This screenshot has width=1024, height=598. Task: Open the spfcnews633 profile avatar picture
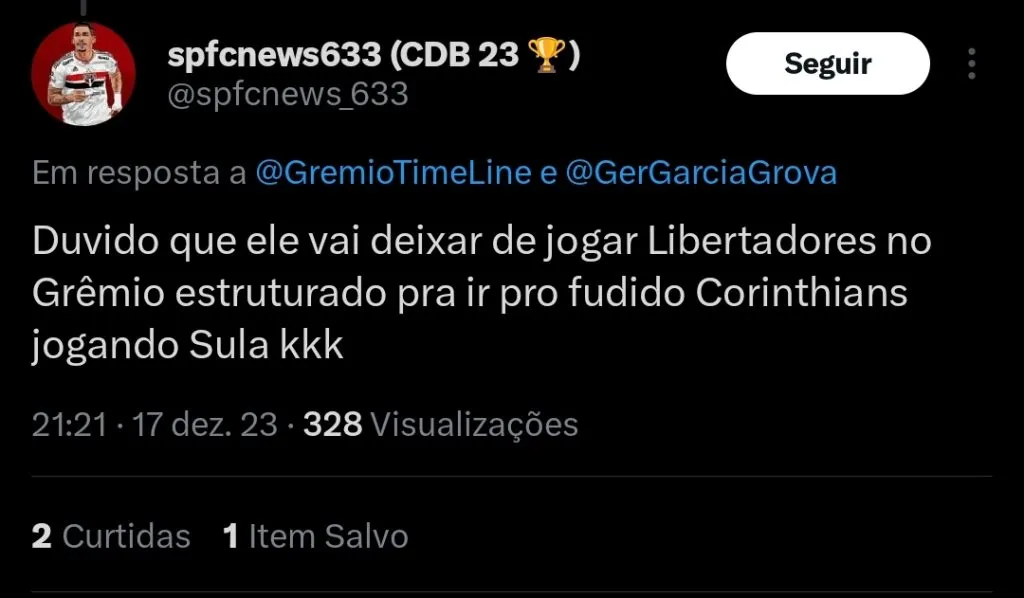tap(84, 74)
